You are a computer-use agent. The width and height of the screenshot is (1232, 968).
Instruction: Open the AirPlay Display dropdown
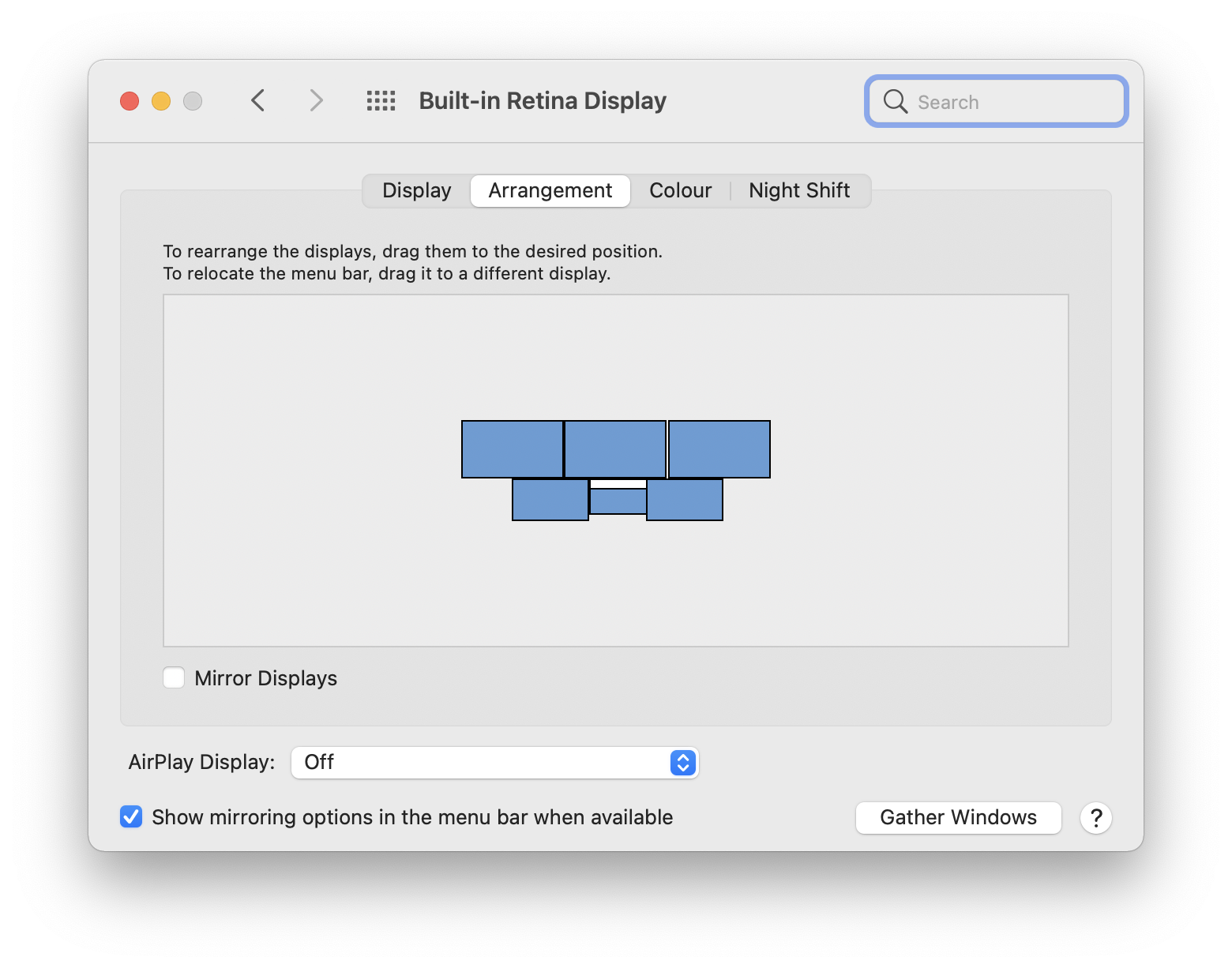495,763
